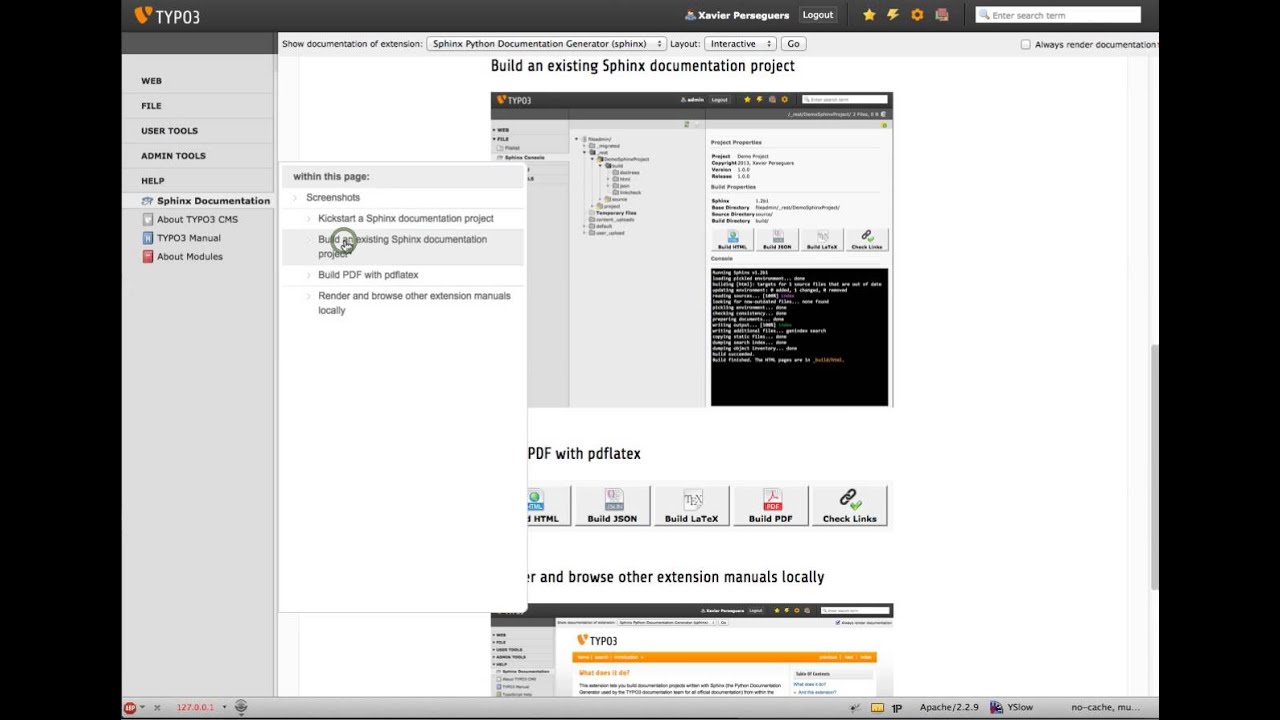
Task: Click the Apache/2.2.9 status bar entry
Action: pyautogui.click(x=949, y=707)
